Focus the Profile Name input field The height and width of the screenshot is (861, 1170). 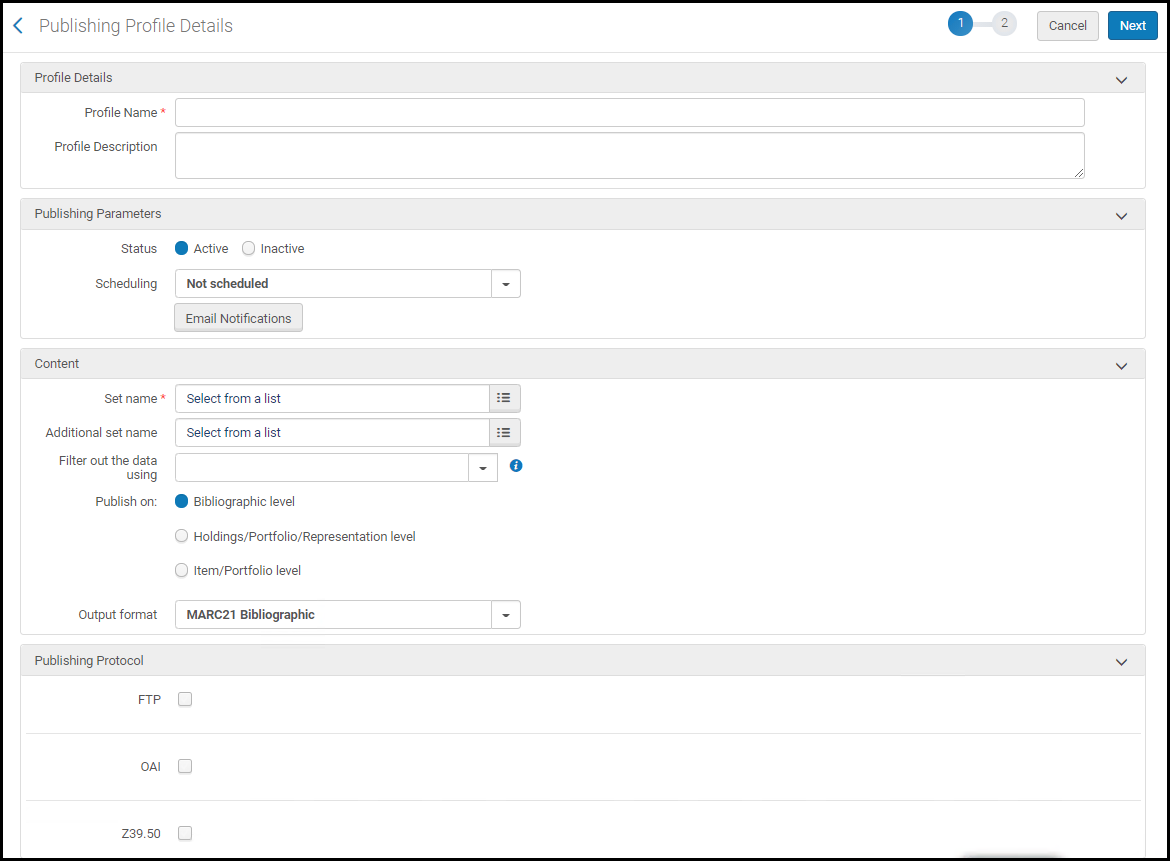pyautogui.click(x=629, y=113)
